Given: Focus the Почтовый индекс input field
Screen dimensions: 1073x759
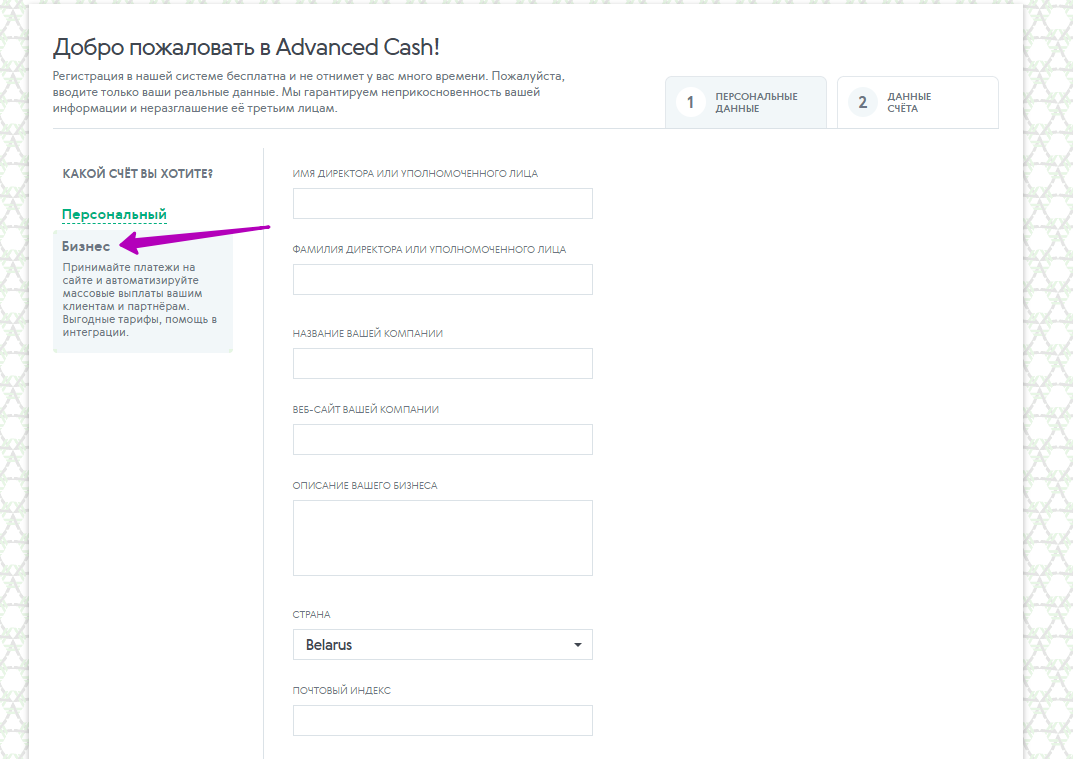Looking at the screenshot, I should tap(442, 720).
